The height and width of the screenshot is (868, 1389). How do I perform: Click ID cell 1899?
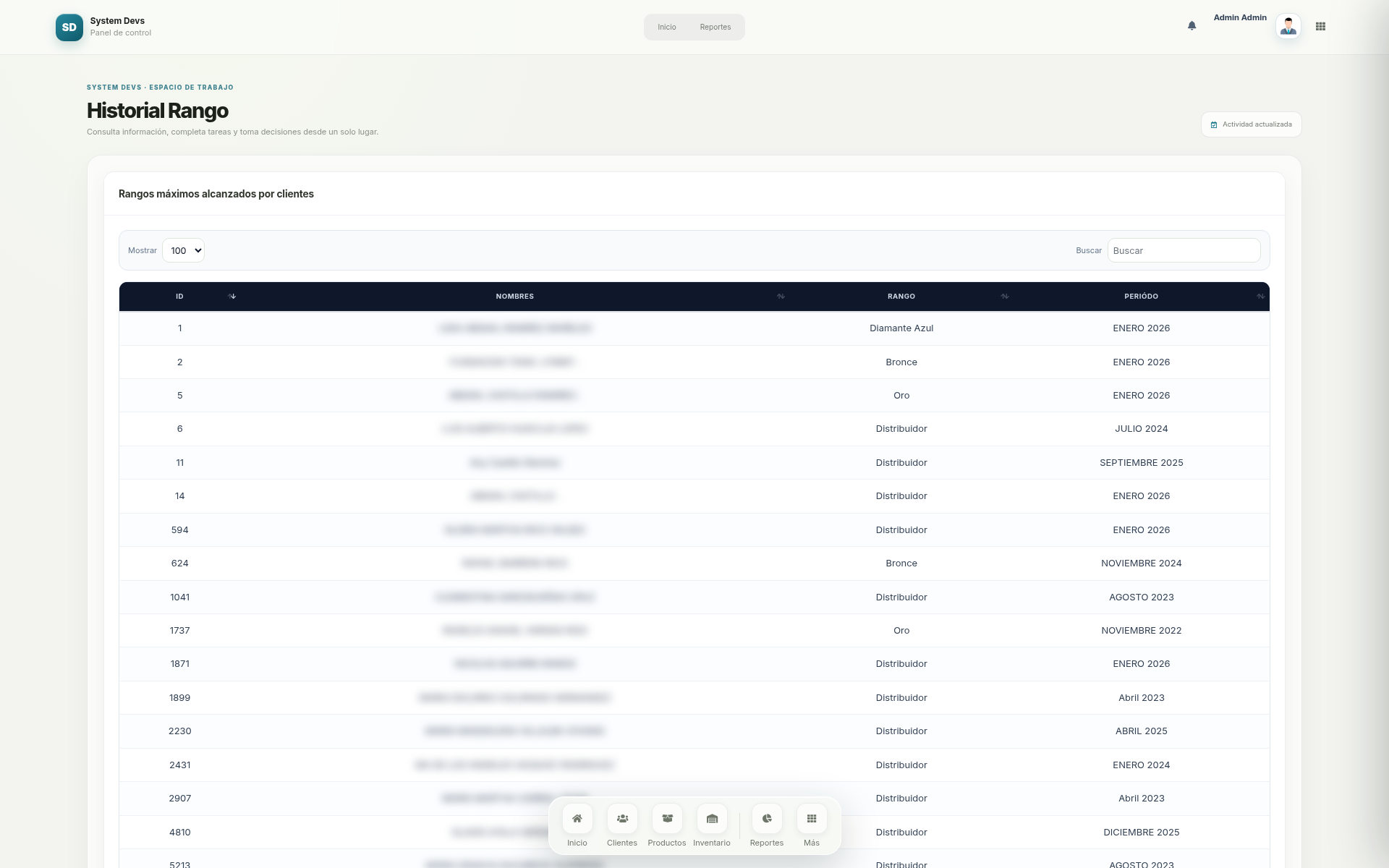point(179,698)
